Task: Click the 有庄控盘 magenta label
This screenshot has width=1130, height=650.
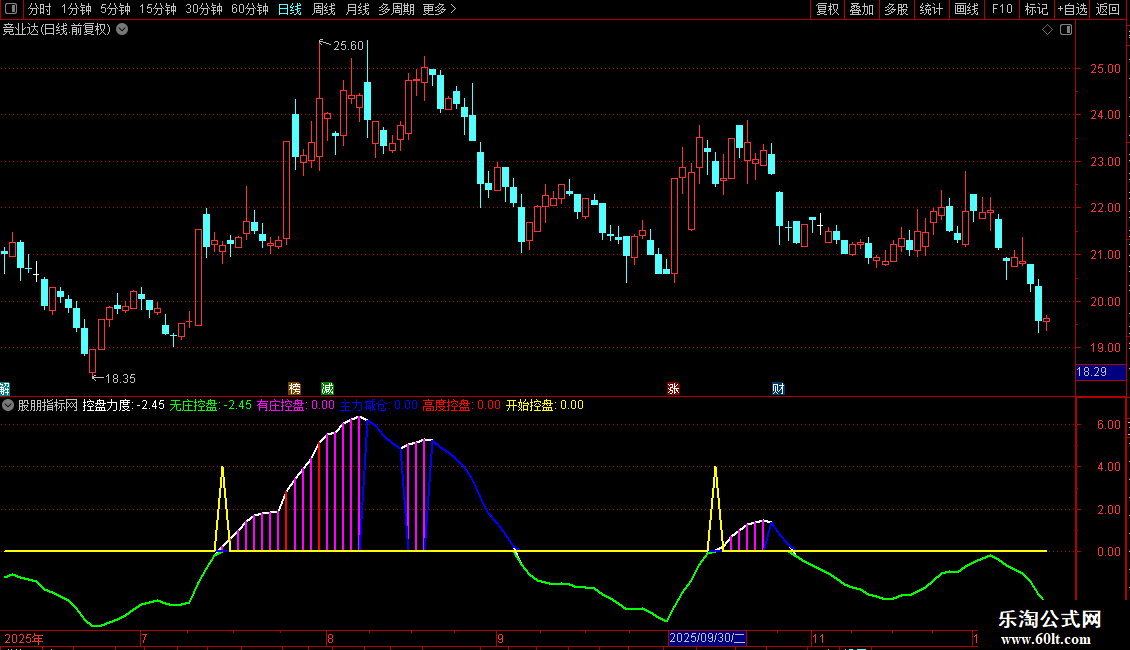Action: [x=296, y=405]
